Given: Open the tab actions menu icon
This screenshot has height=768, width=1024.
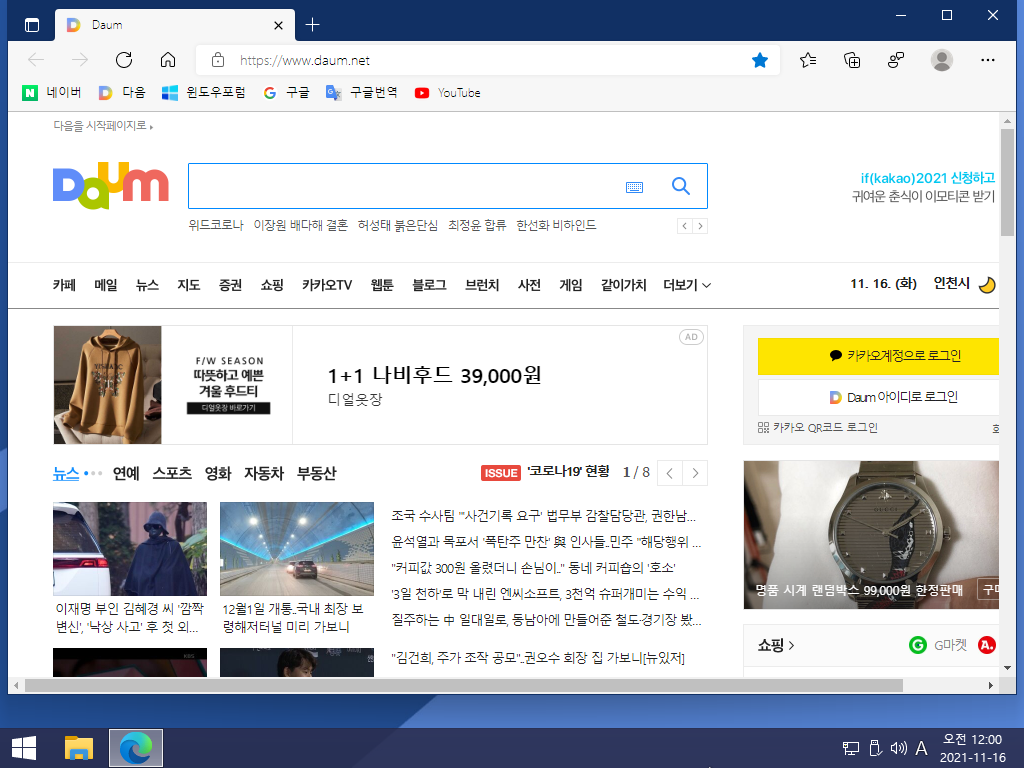Looking at the screenshot, I should click(31, 25).
